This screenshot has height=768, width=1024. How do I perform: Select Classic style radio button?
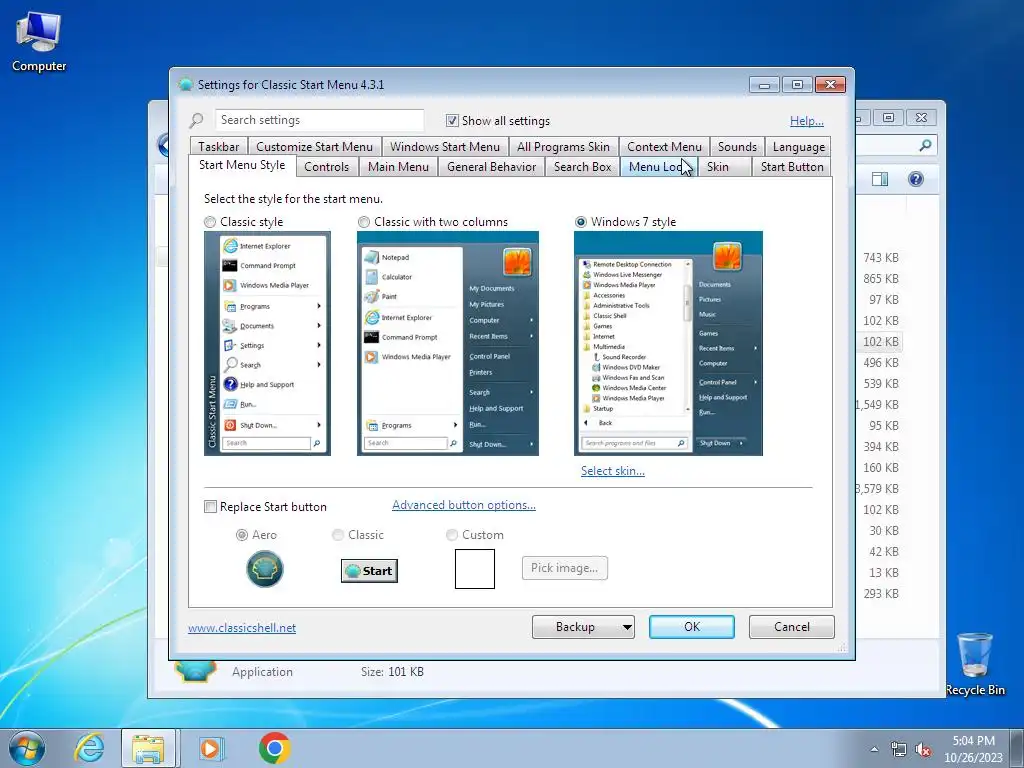point(210,222)
